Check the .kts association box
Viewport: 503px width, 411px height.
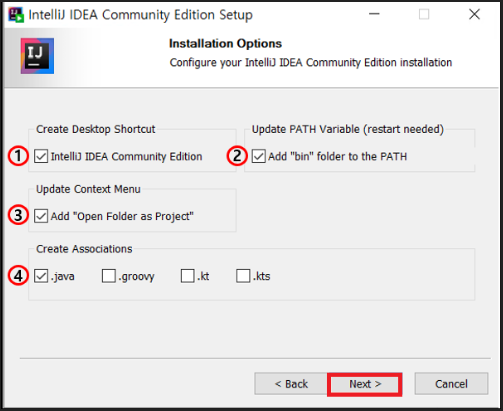click(243, 276)
